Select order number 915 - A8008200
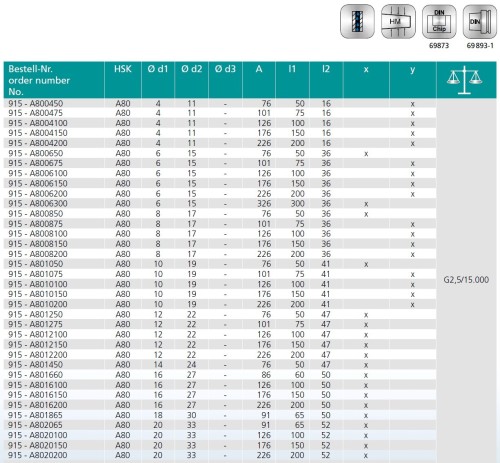The image size is (500, 463). [38, 254]
